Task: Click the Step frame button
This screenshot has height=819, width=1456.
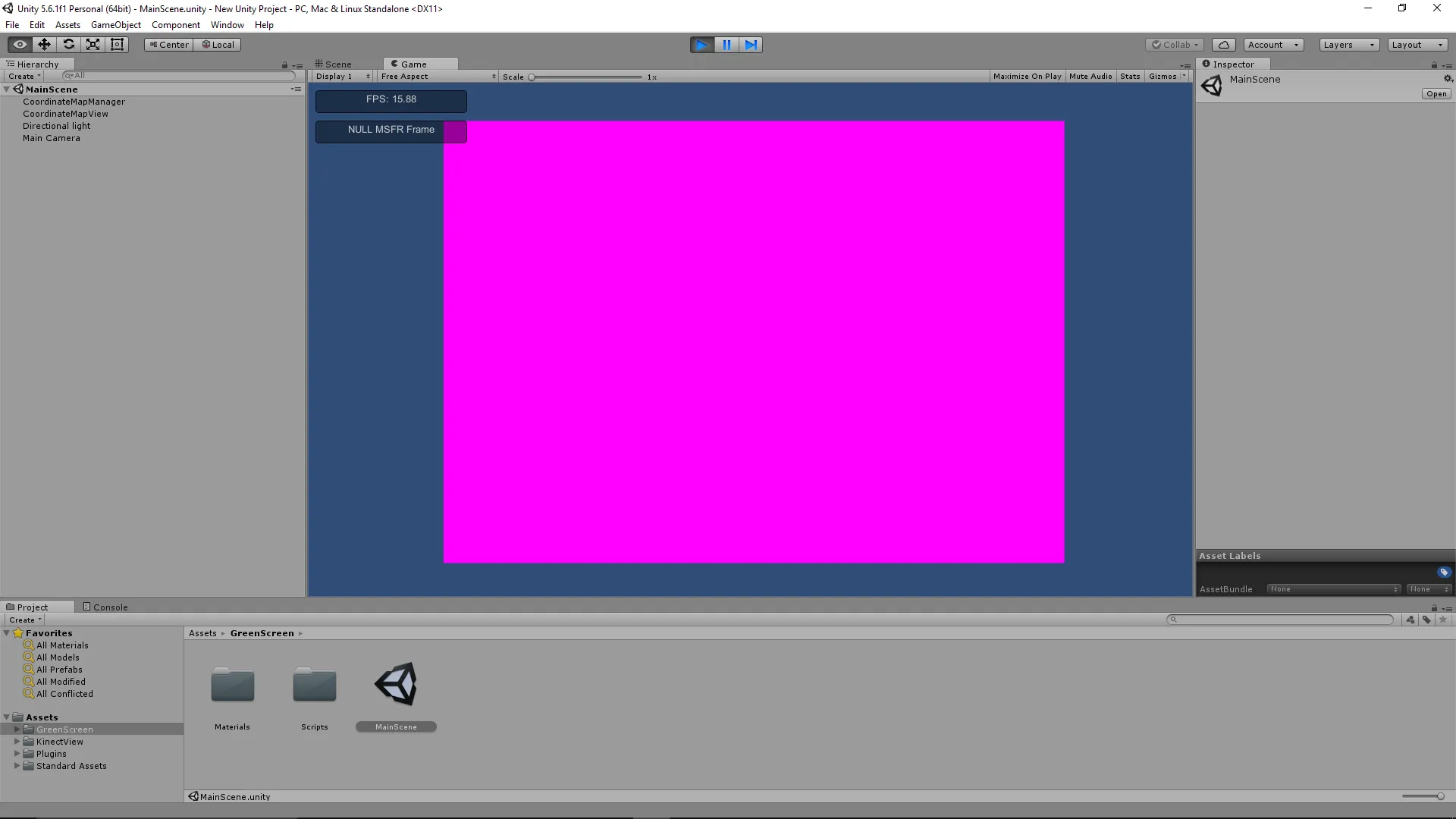Action: (751, 45)
